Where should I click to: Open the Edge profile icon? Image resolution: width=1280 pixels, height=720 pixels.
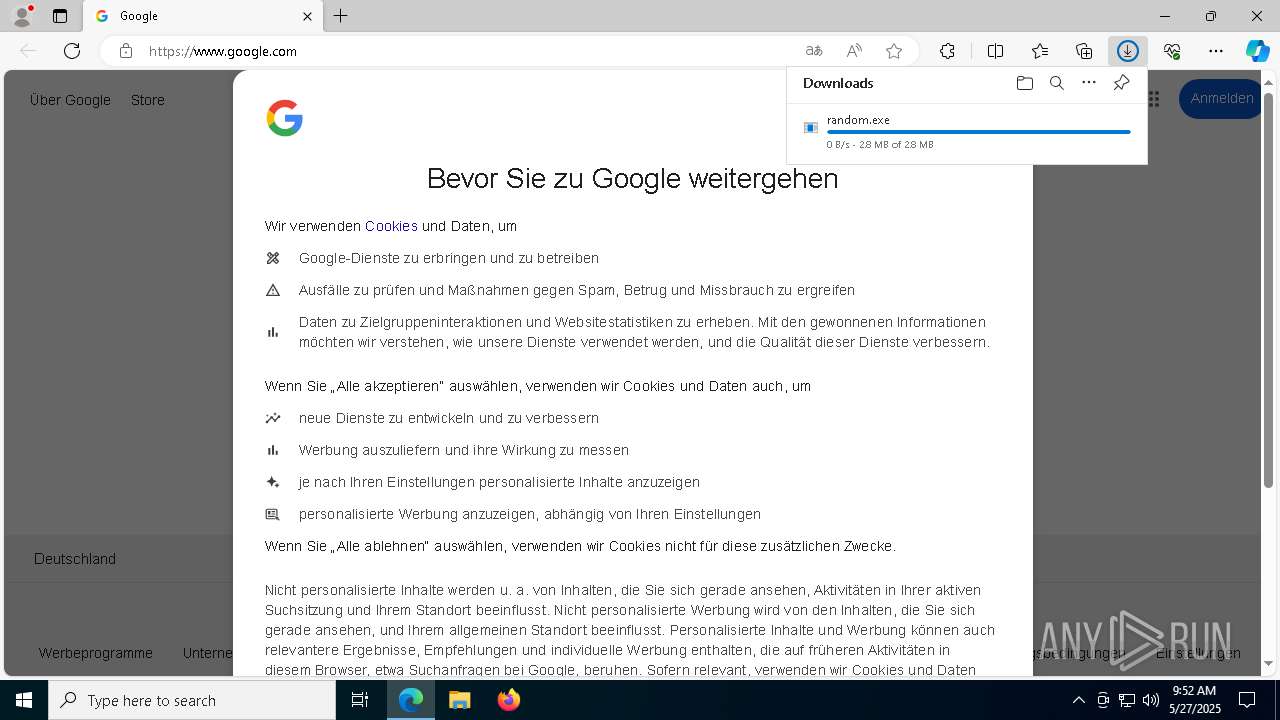coord(22,16)
